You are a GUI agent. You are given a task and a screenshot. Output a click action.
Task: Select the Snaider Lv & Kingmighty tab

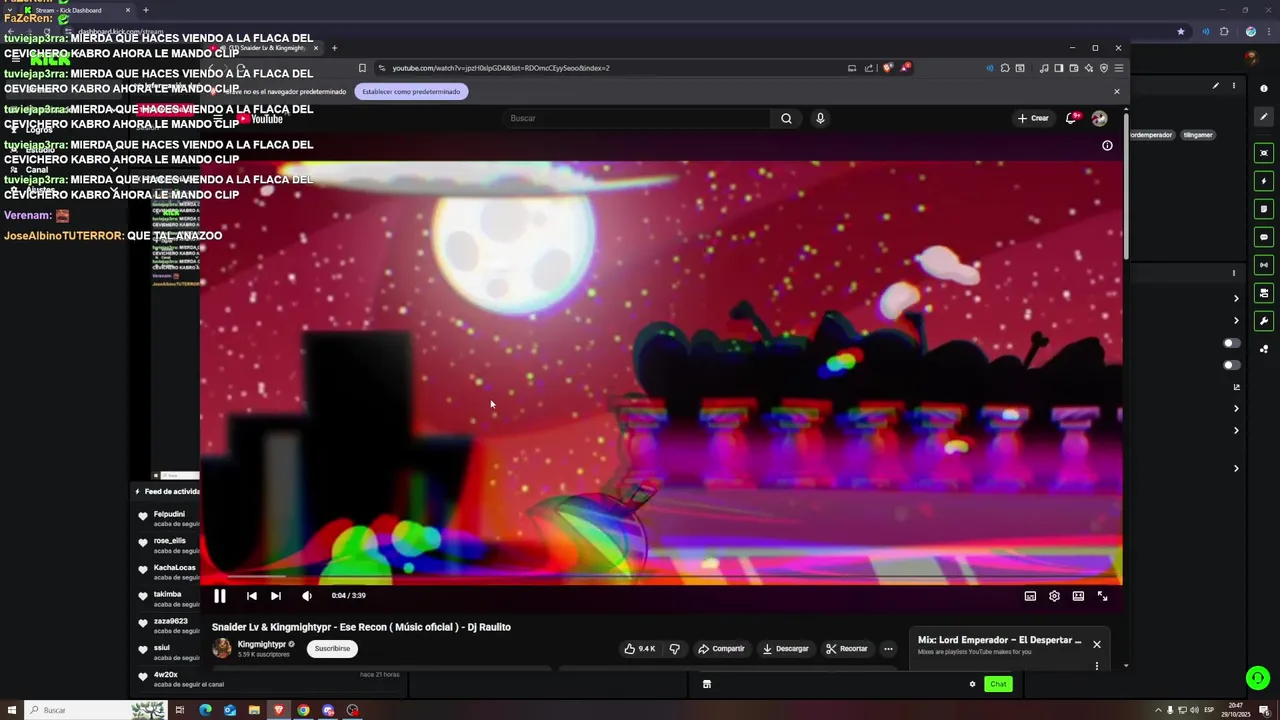(268, 48)
